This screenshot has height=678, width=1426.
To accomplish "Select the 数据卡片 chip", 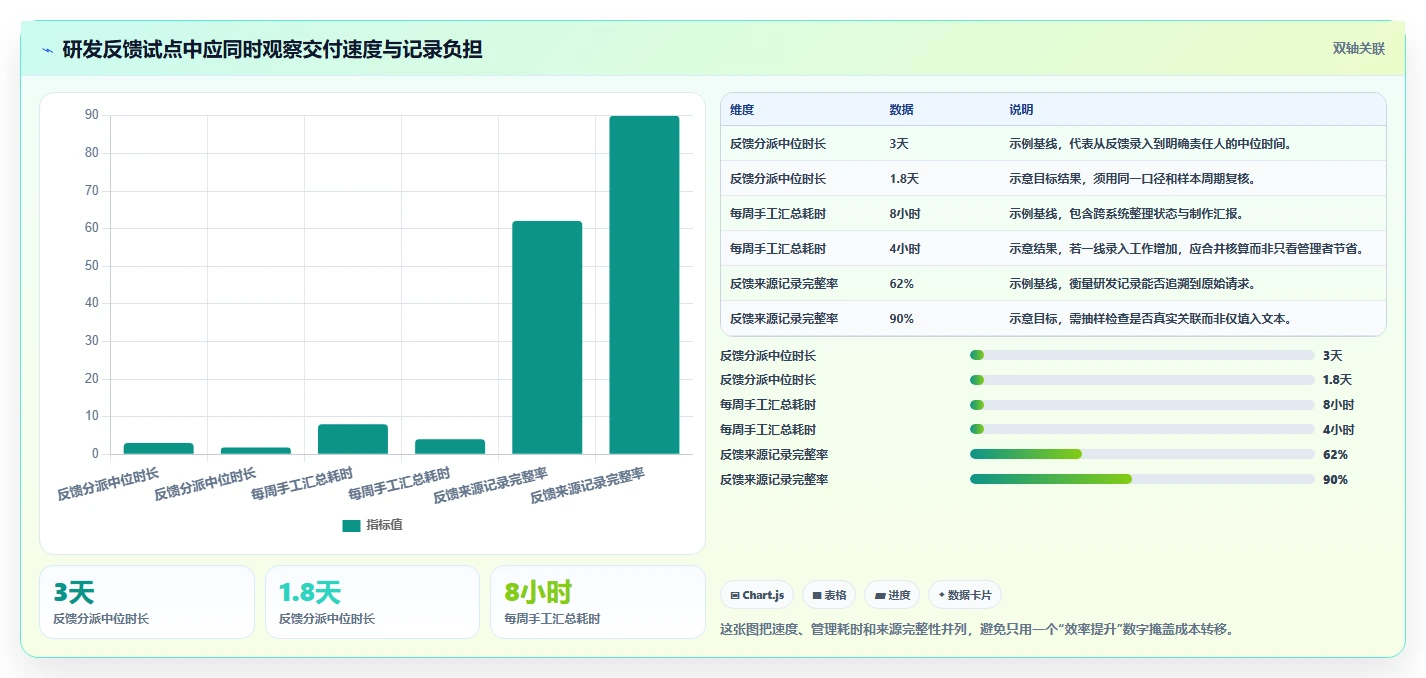I will pyautogui.click(x=965, y=595).
